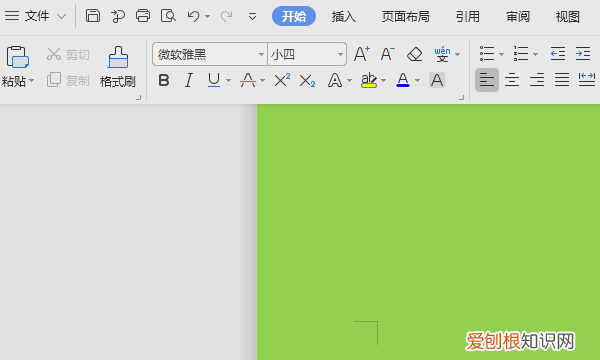600x360 pixels.
Task: Click the redo arrow icon
Action: (227, 16)
